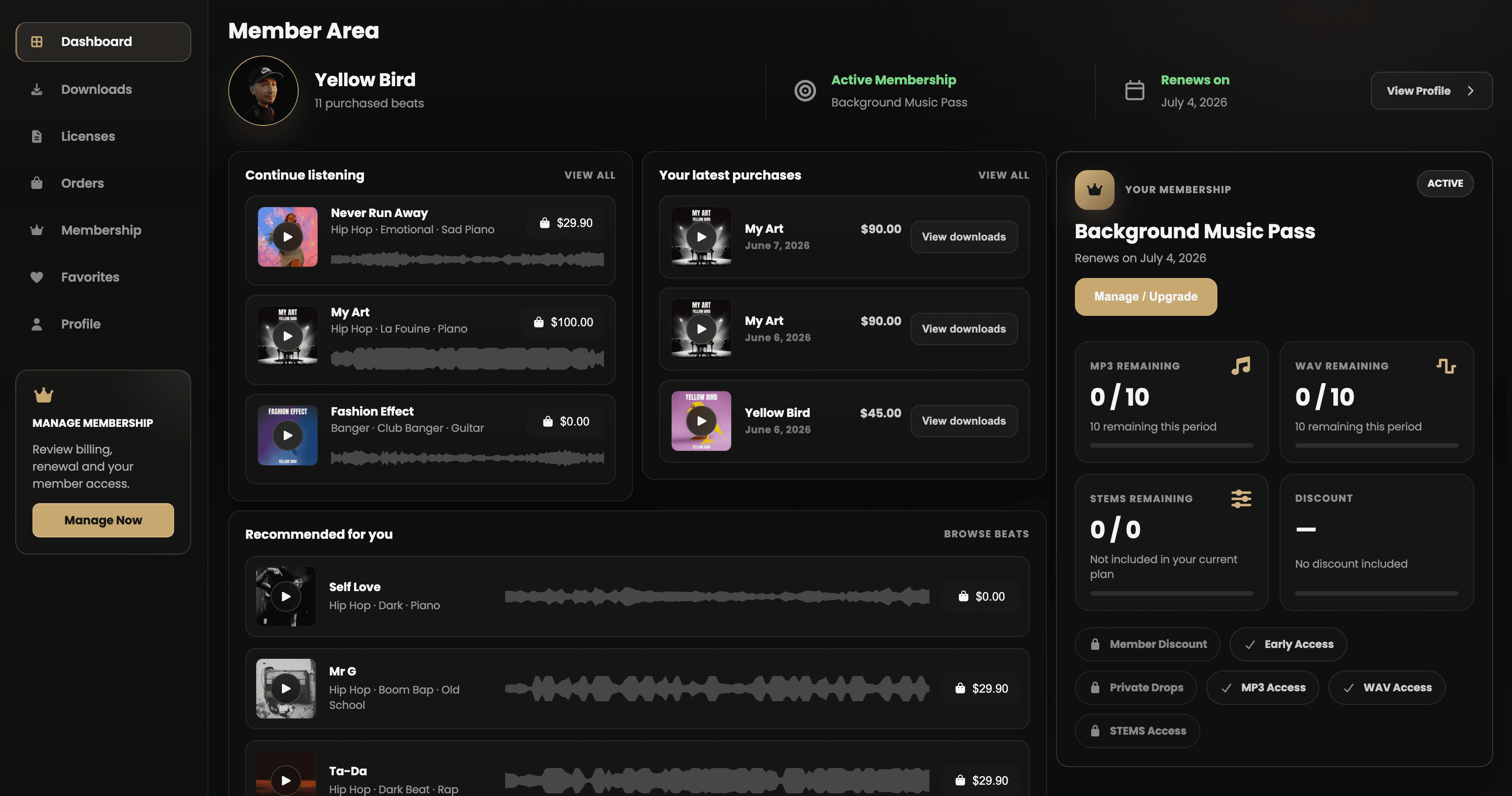Click the MP3 Access checkmark chip
The image size is (1512, 796).
tap(1263, 688)
